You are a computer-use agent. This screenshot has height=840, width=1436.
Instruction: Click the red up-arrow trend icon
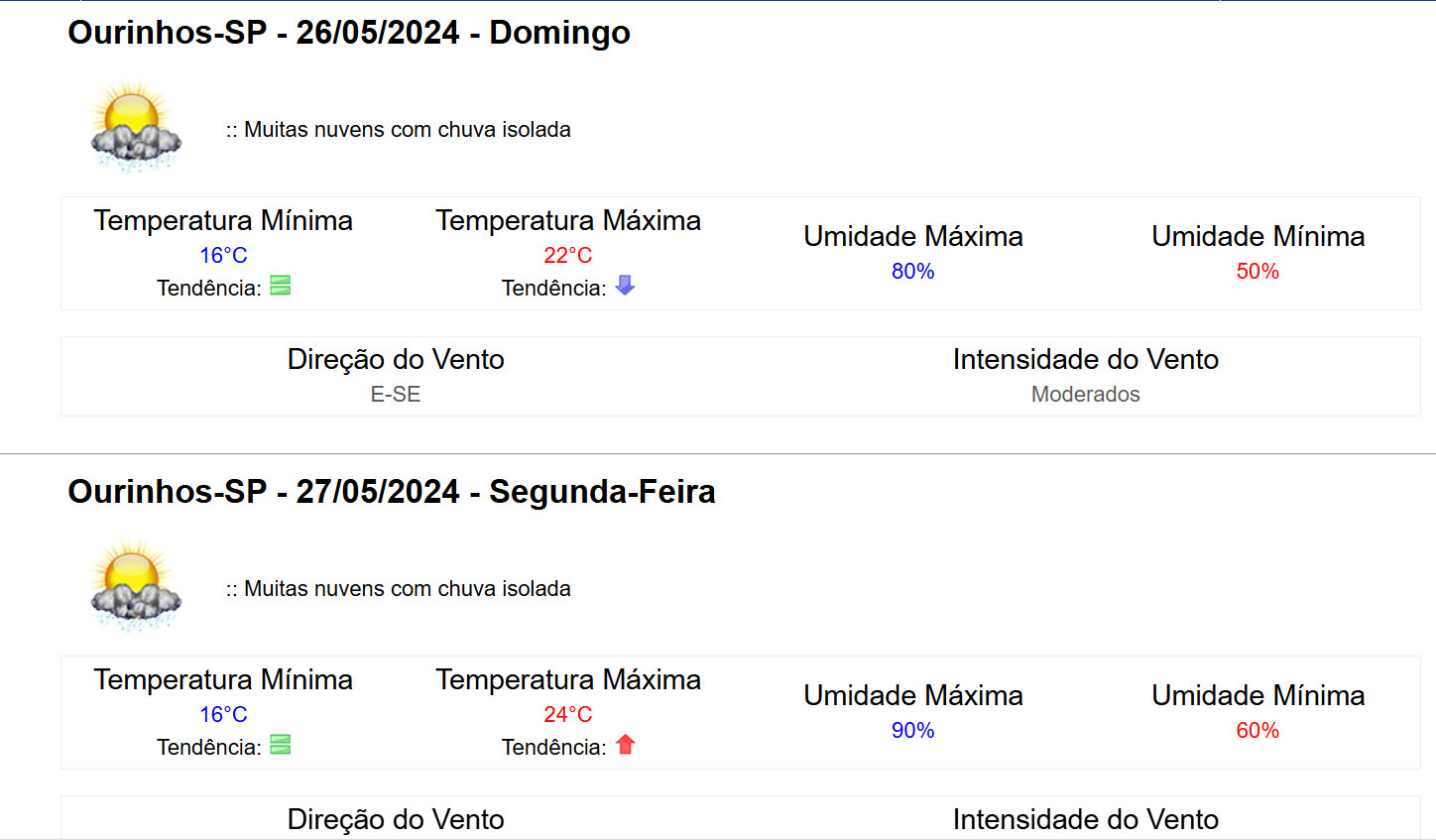pos(625,745)
